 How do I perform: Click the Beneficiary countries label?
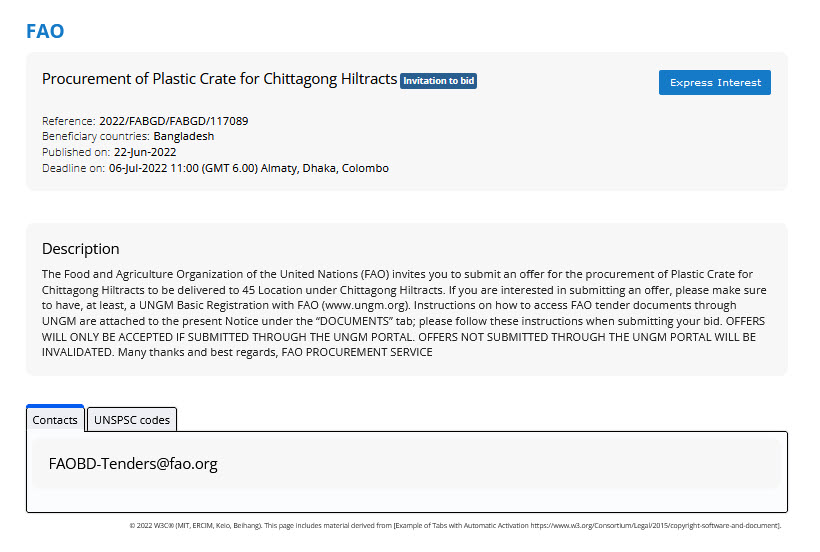tap(96, 136)
